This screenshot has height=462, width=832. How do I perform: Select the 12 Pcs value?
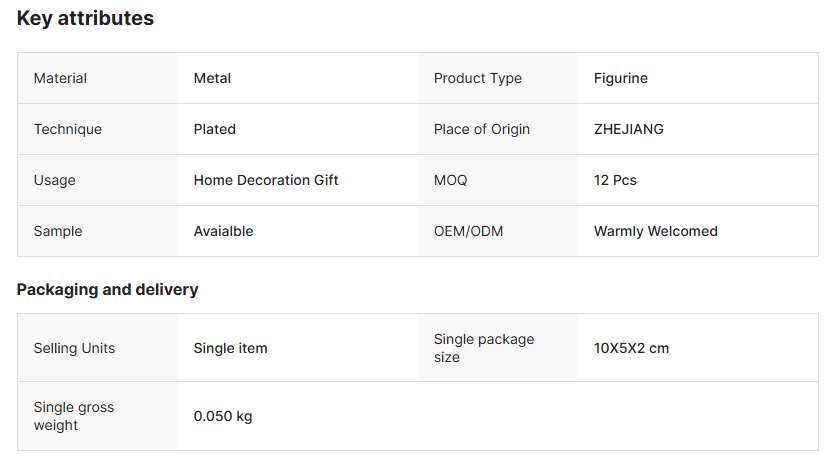pos(615,180)
